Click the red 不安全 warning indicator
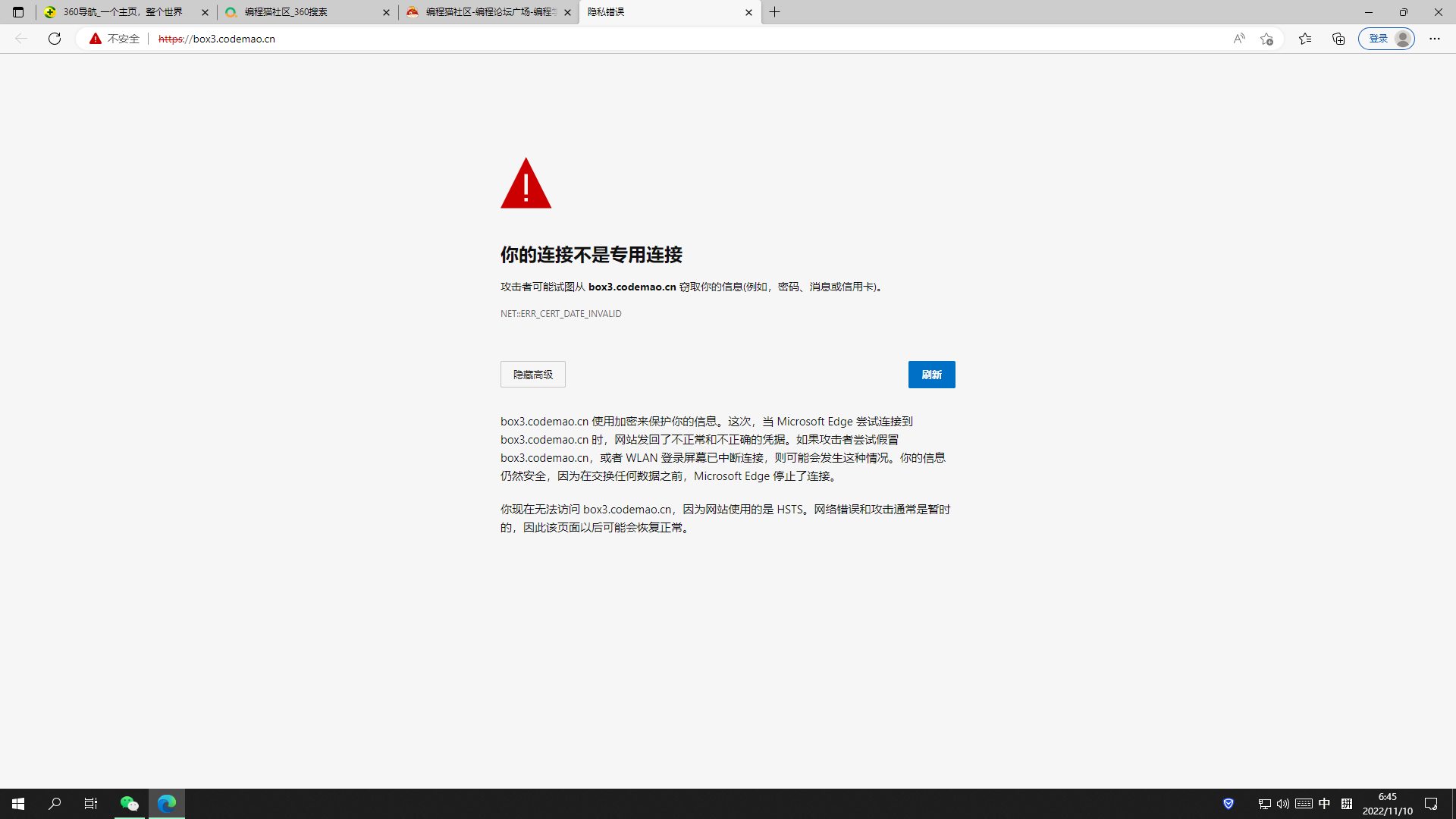This screenshot has width=1456, height=819. [115, 39]
